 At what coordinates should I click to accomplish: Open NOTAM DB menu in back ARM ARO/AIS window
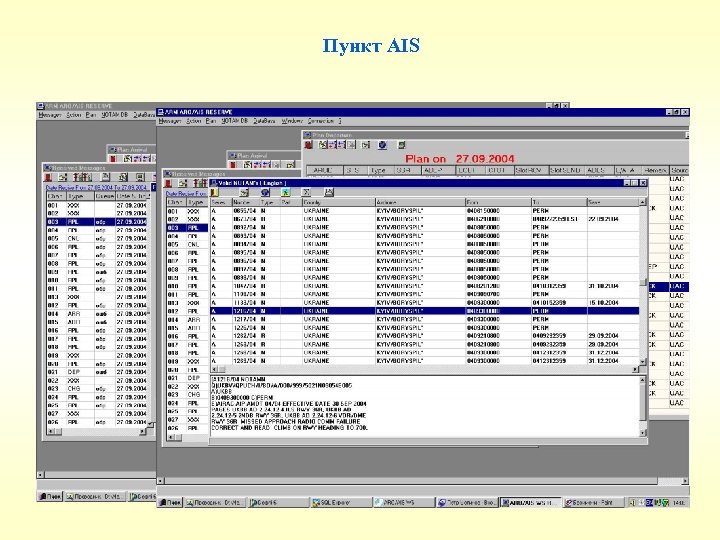pos(114,115)
